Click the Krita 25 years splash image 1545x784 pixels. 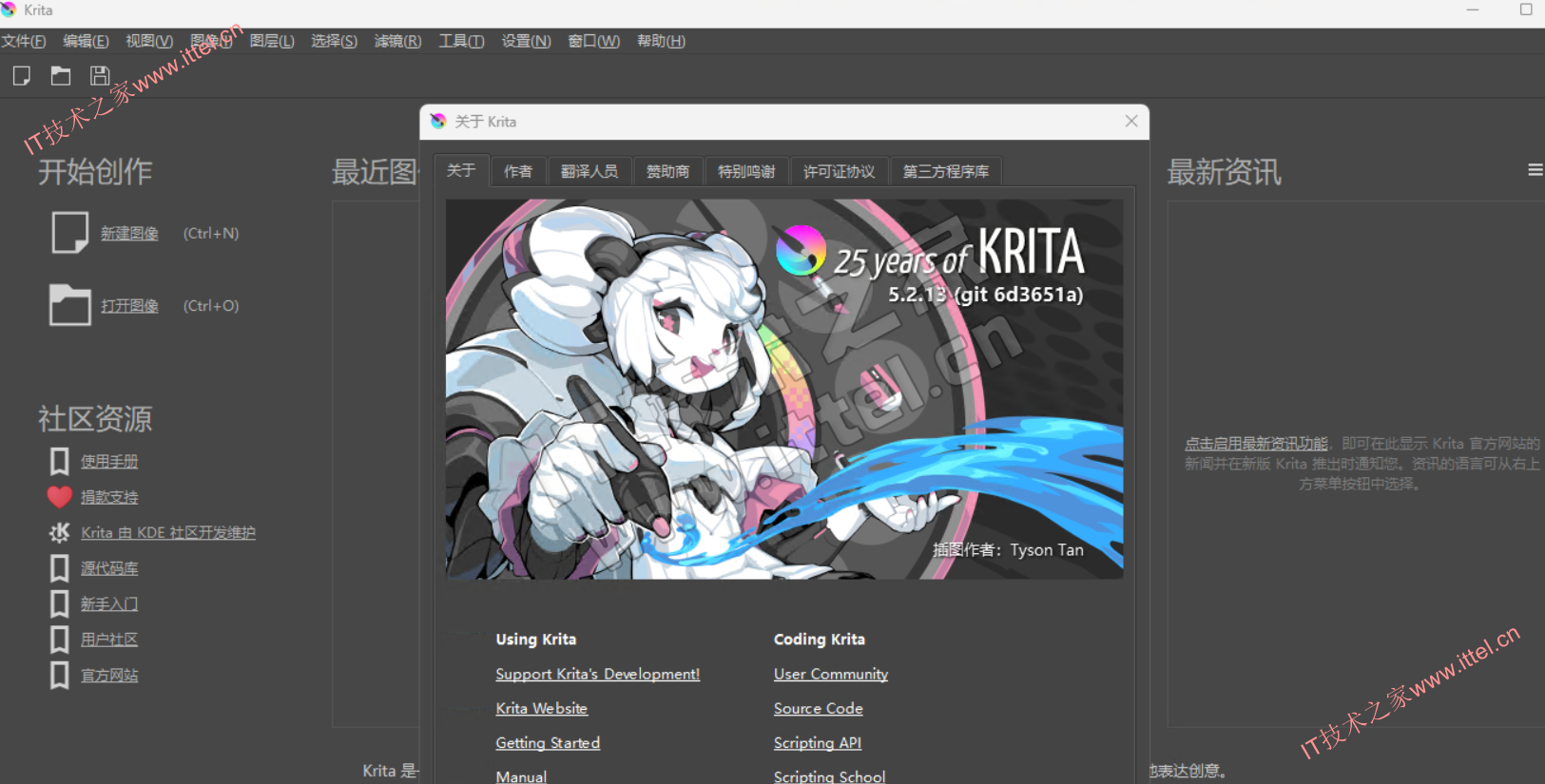click(x=784, y=390)
